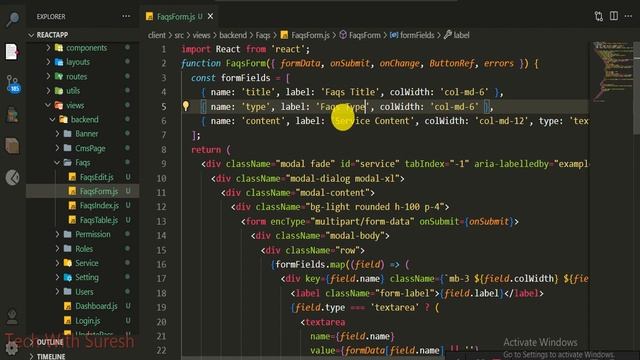Click 'Service Content' text on line 6

(372, 121)
